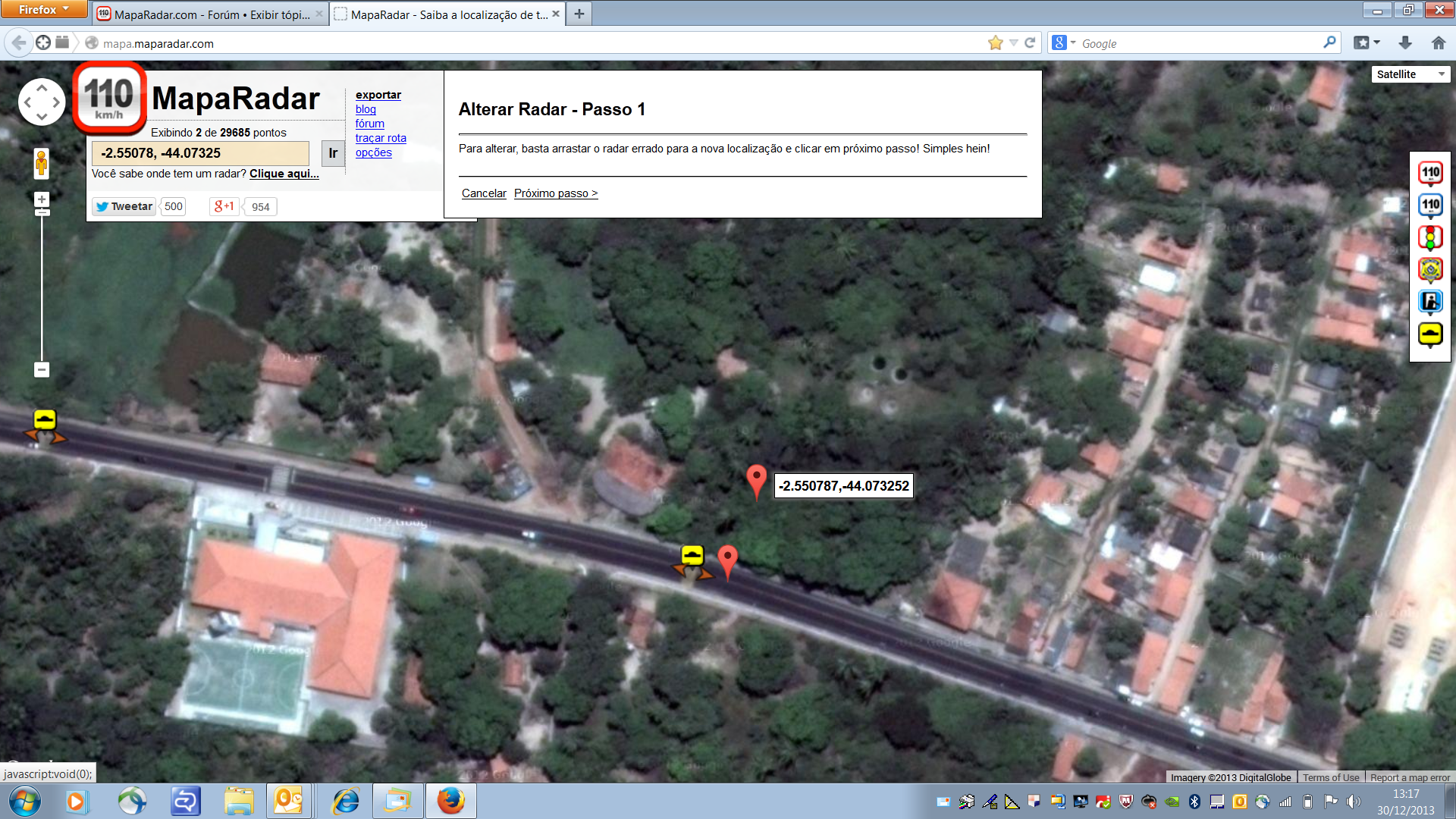Open the bookmarks menu dropdown

pos(1367,43)
